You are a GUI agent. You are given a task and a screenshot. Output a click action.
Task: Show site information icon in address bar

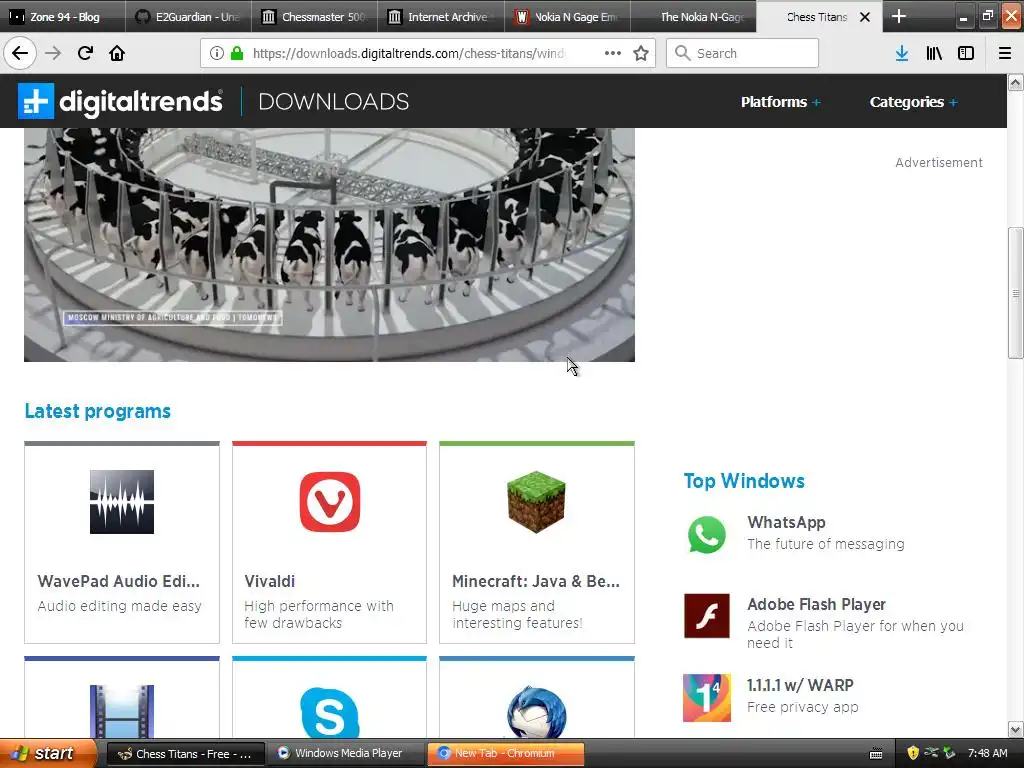click(x=217, y=53)
